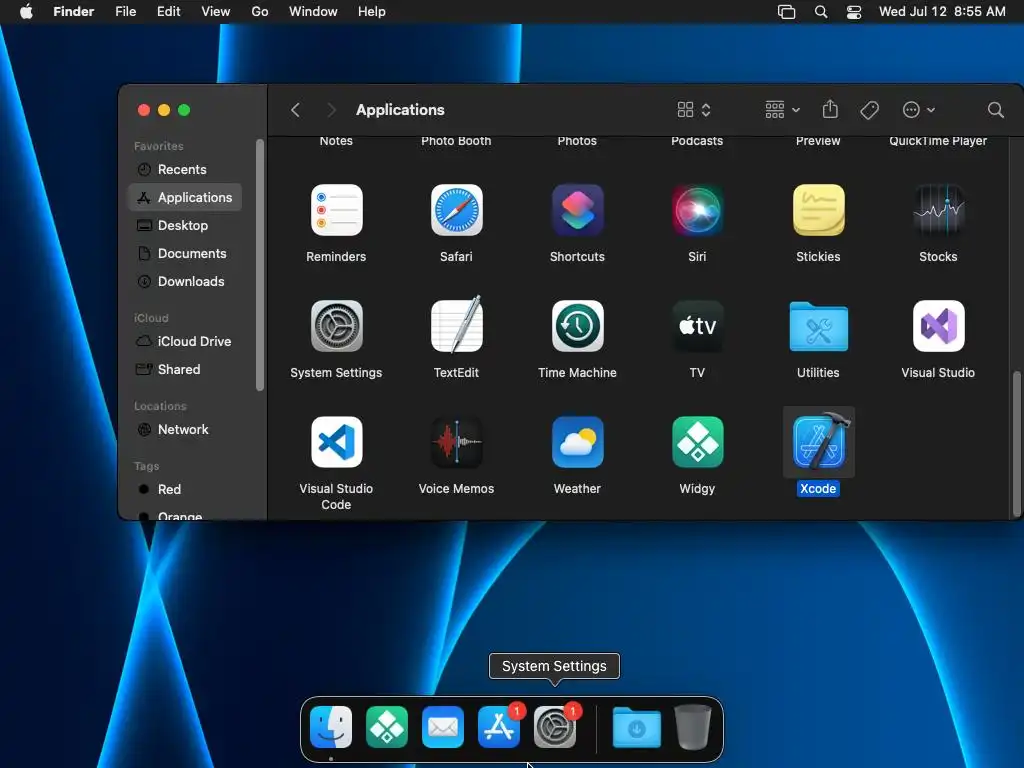
Task: Open Control Center in the menu bar
Action: [x=854, y=12]
